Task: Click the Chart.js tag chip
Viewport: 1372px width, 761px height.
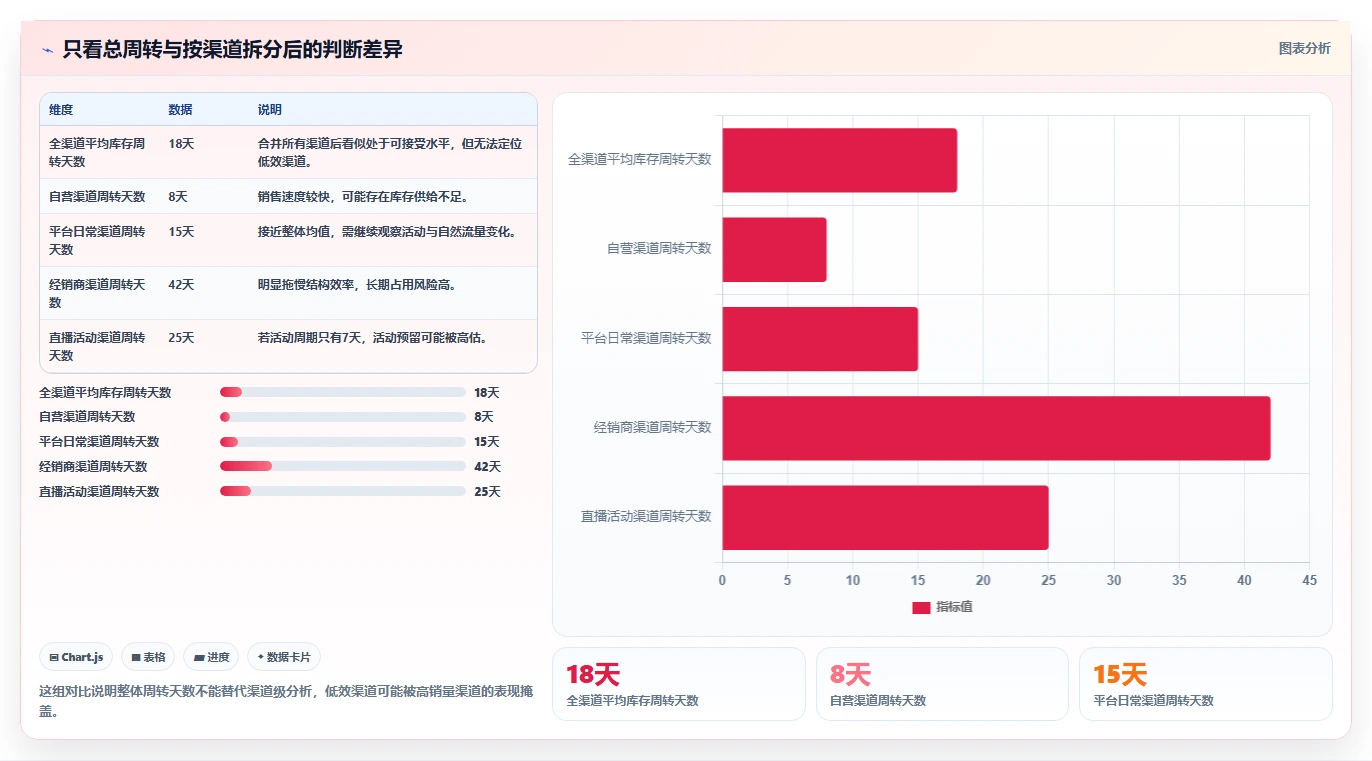Action: [76, 657]
